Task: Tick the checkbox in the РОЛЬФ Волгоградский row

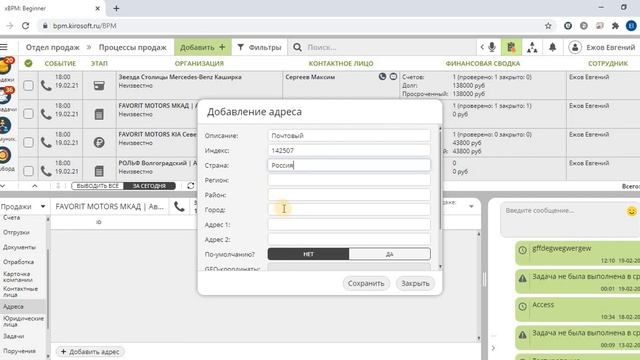Action: pyautogui.click(x=28, y=171)
